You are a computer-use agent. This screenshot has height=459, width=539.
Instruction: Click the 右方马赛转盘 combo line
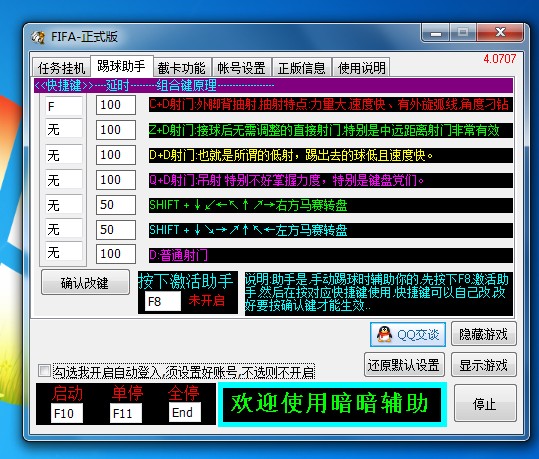click(331, 205)
